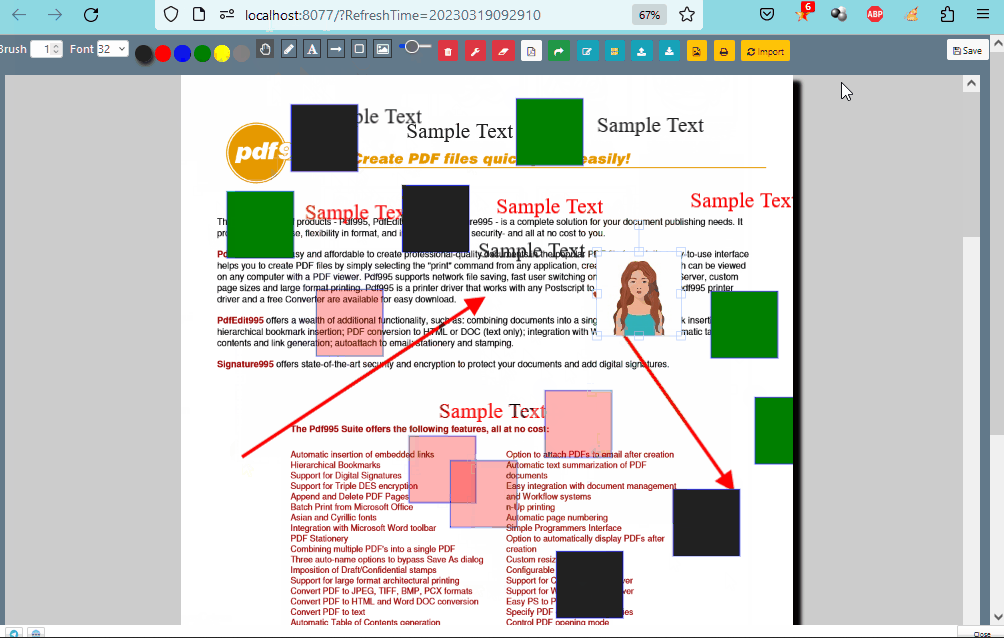Choose the yellow color swatch
This screenshot has width=1004, height=638.
pos(222,54)
